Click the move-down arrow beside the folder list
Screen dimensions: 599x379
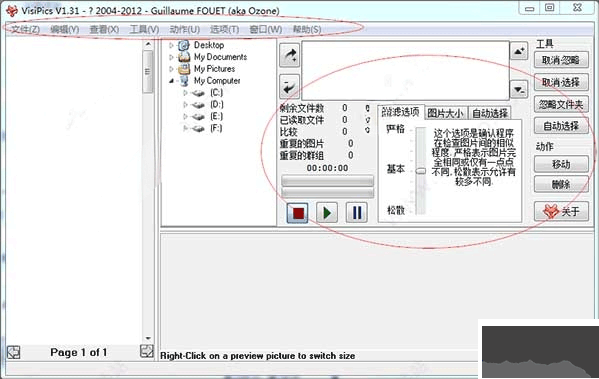click(x=519, y=89)
